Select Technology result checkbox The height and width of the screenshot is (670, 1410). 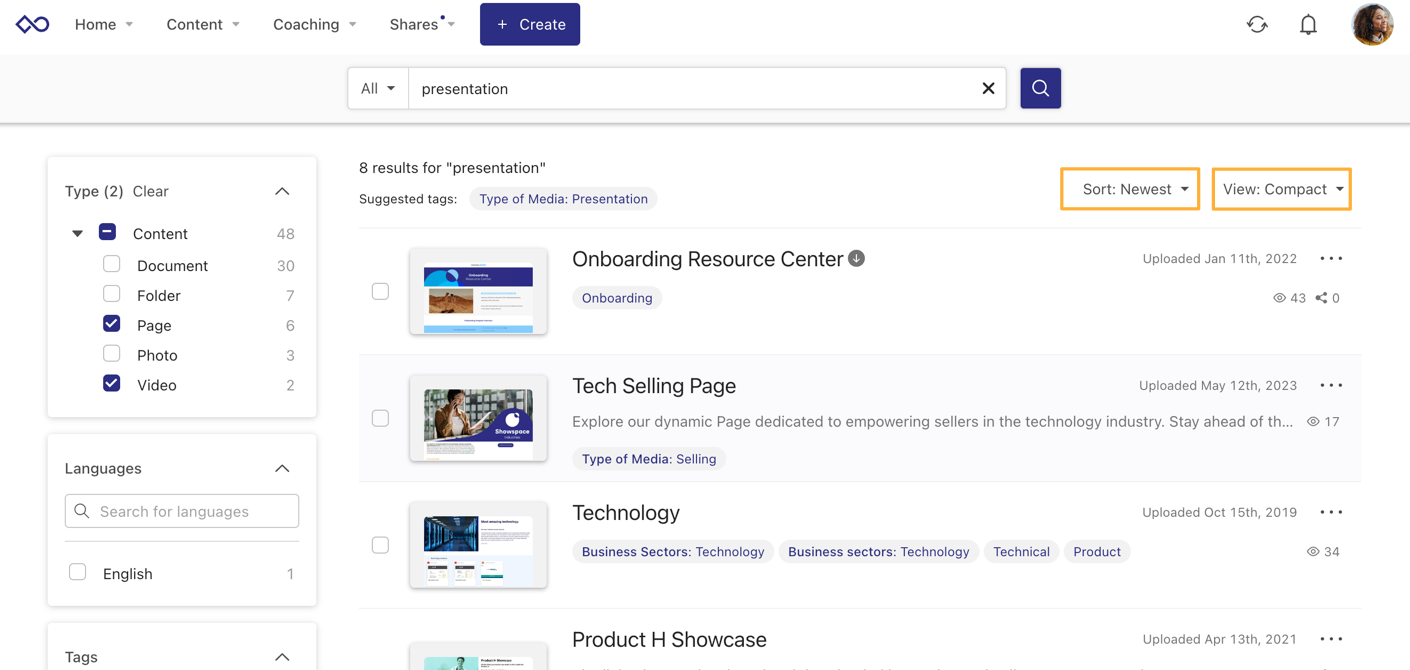[380, 545]
